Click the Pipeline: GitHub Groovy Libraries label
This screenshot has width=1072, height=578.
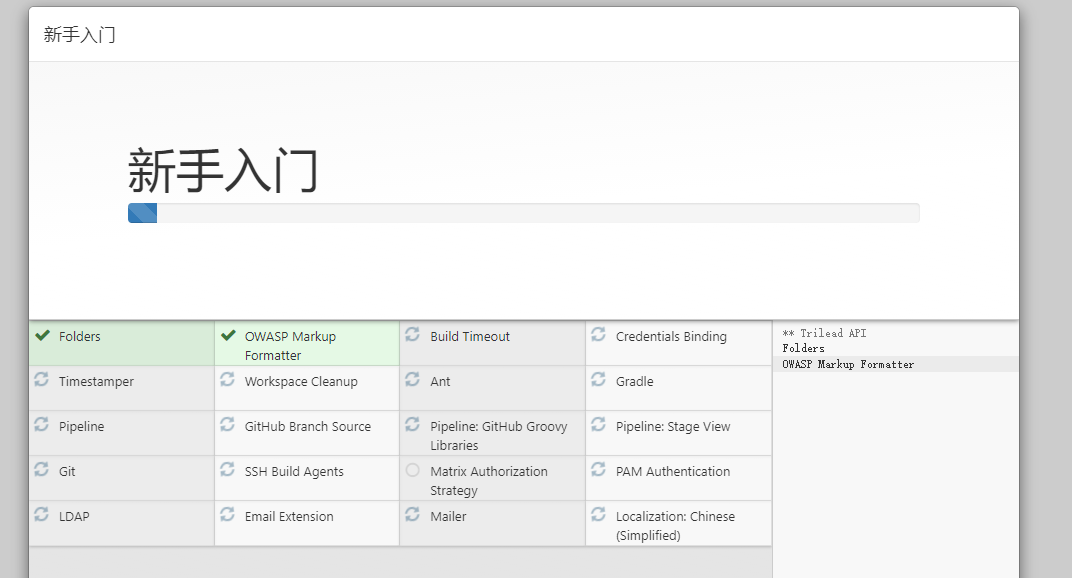[x=498, y=436]
